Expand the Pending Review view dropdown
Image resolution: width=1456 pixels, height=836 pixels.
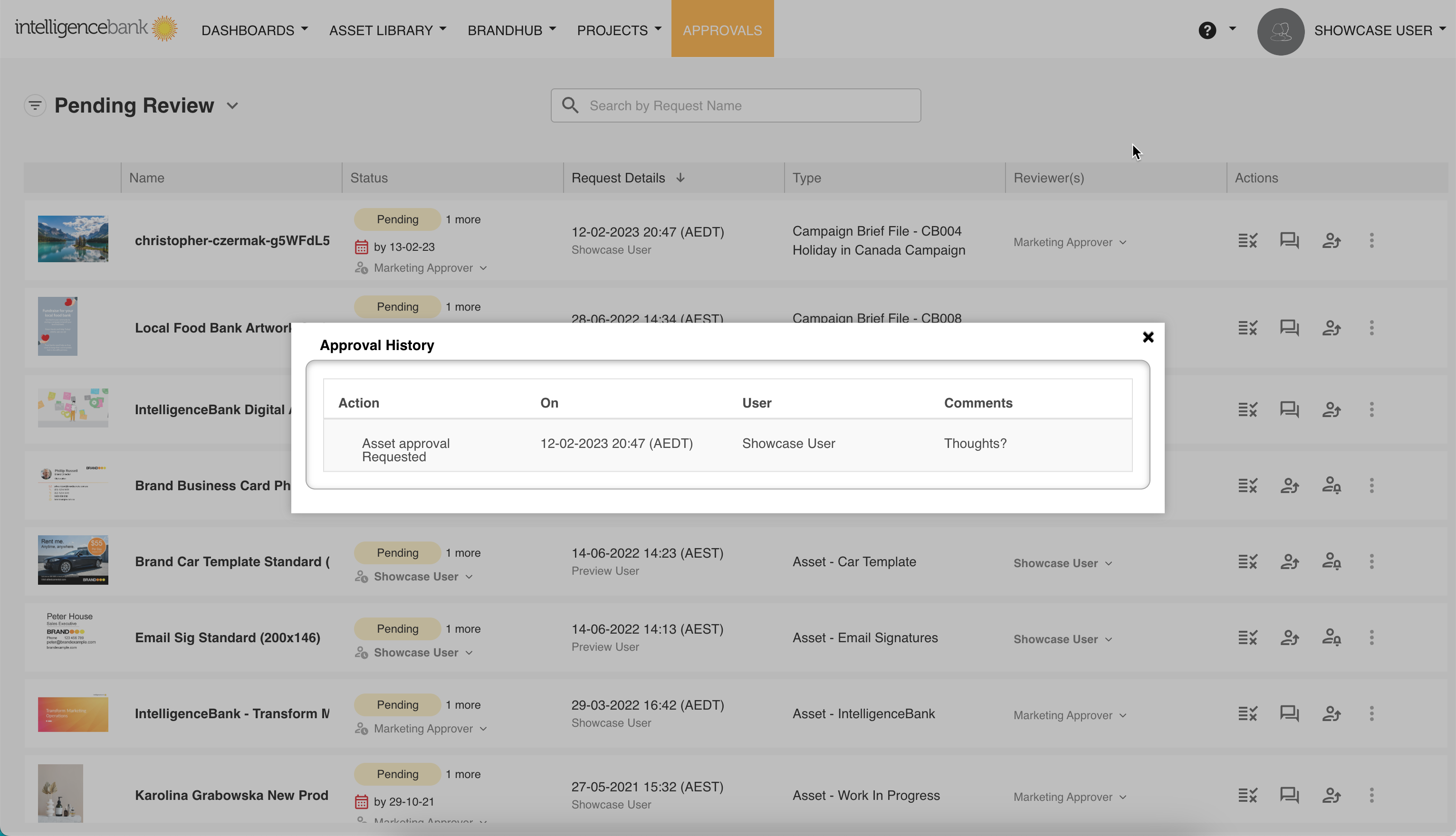(232, 105)
